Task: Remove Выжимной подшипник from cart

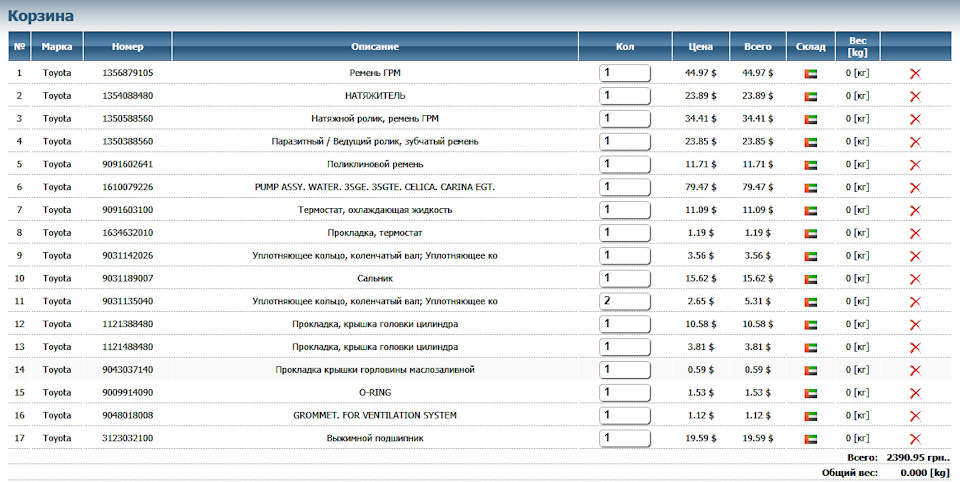Action: [915, 439]
